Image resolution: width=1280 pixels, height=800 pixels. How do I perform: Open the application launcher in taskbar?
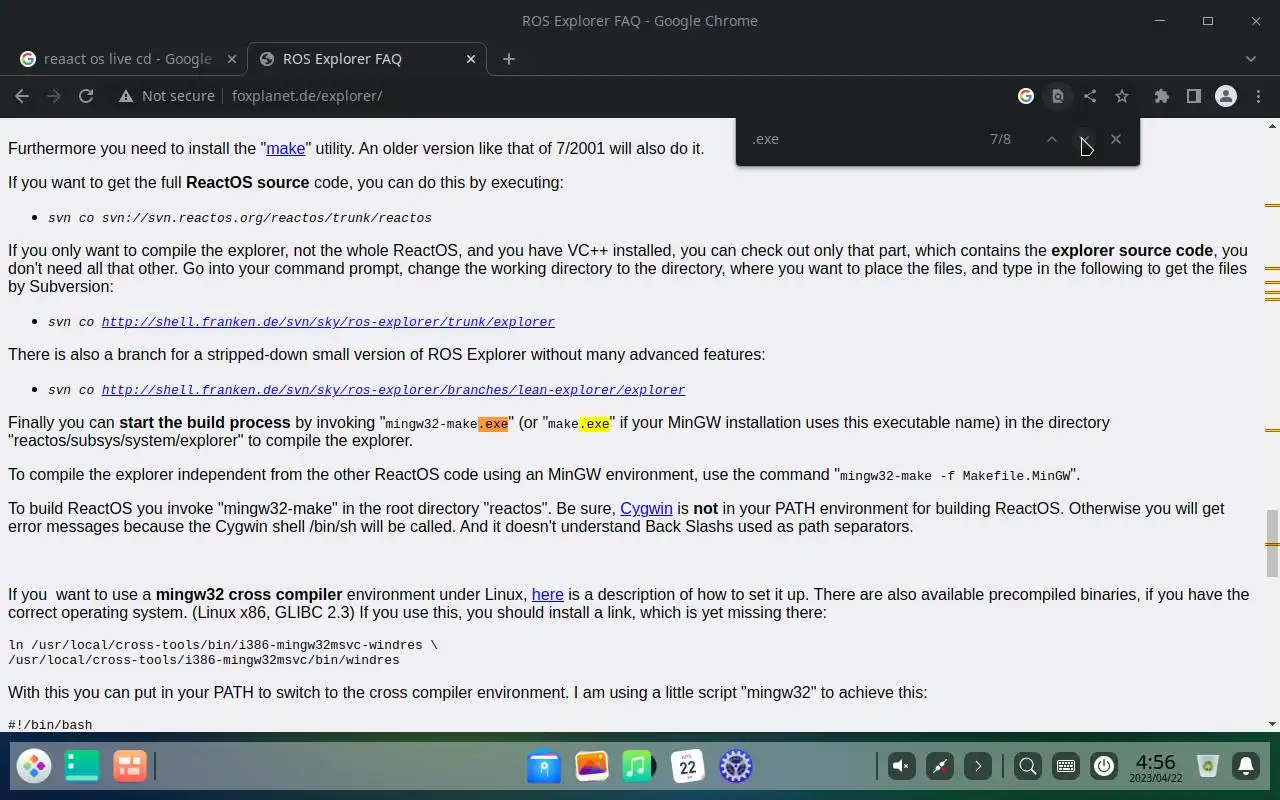34,767
